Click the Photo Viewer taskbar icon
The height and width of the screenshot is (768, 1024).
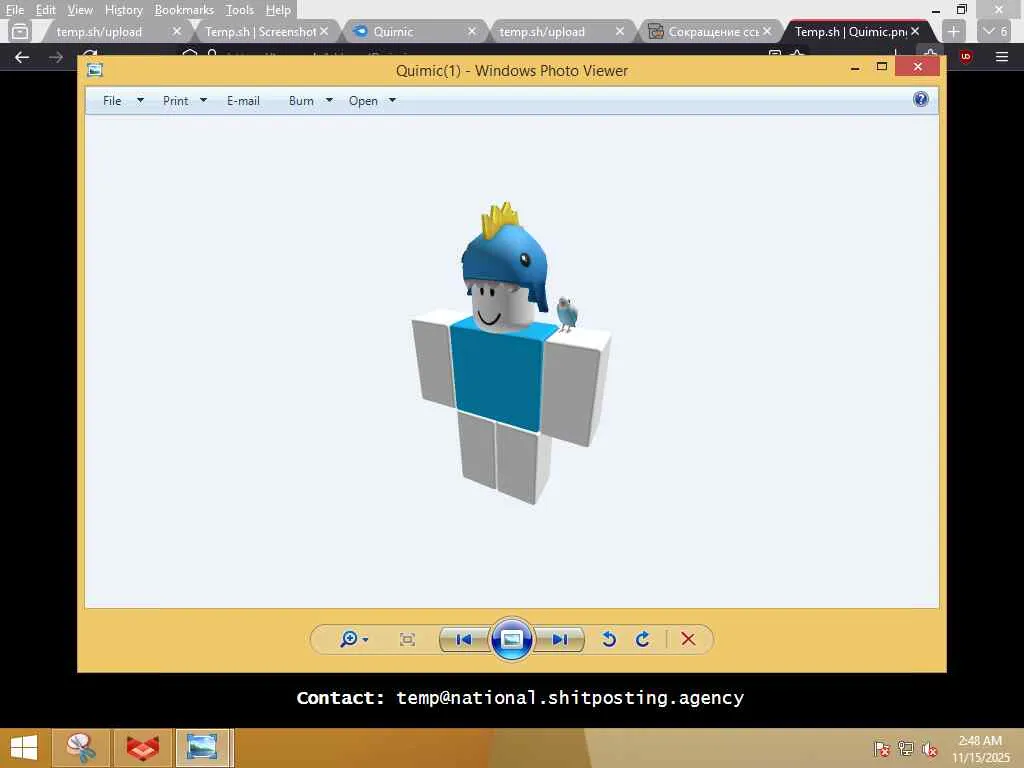coord(202,748)
